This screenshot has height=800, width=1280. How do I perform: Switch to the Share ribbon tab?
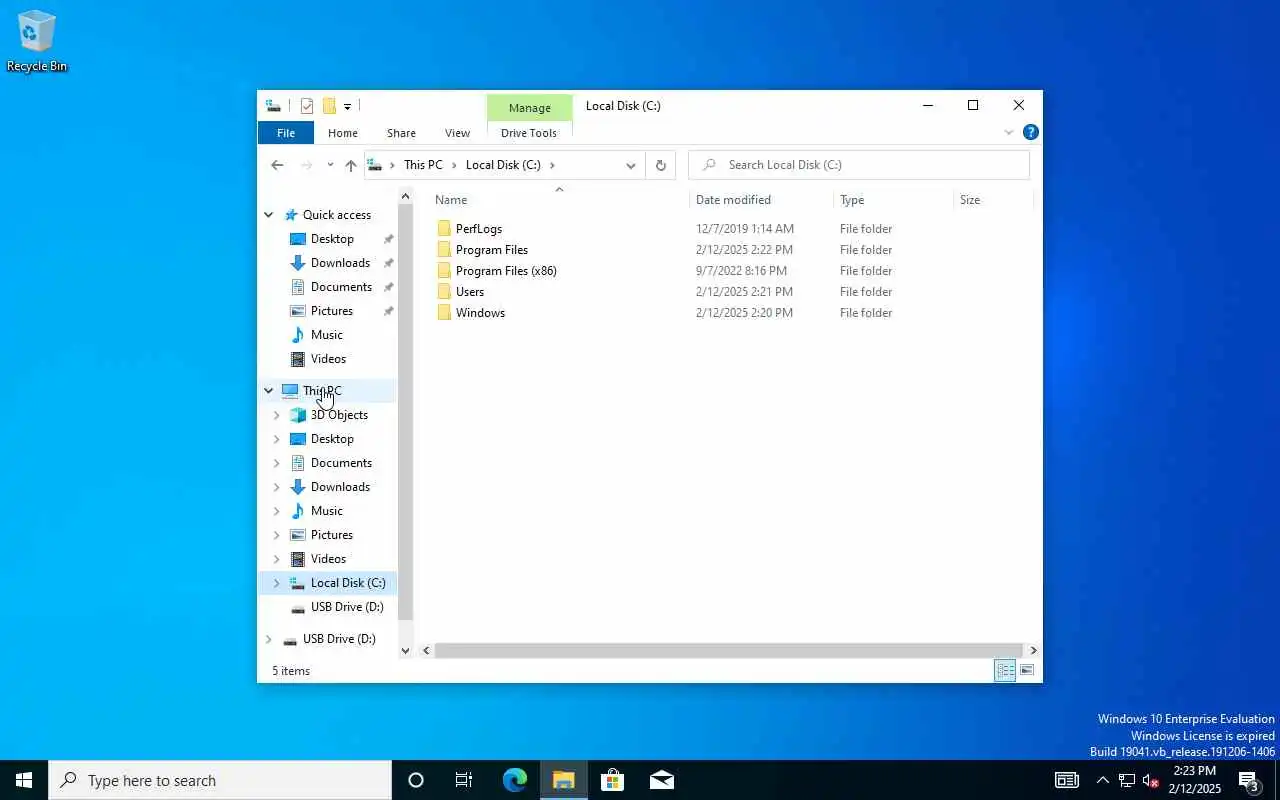tap(401, 133)
